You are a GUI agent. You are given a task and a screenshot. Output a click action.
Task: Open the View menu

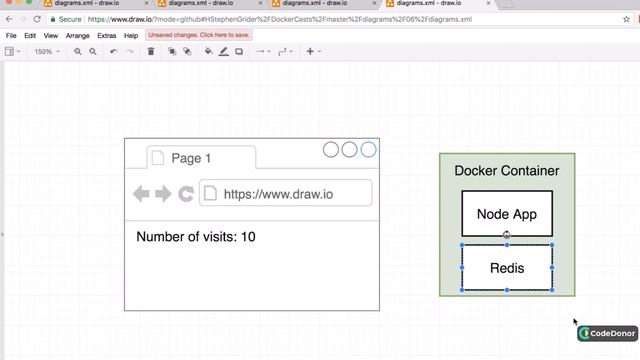coord(51,36)
